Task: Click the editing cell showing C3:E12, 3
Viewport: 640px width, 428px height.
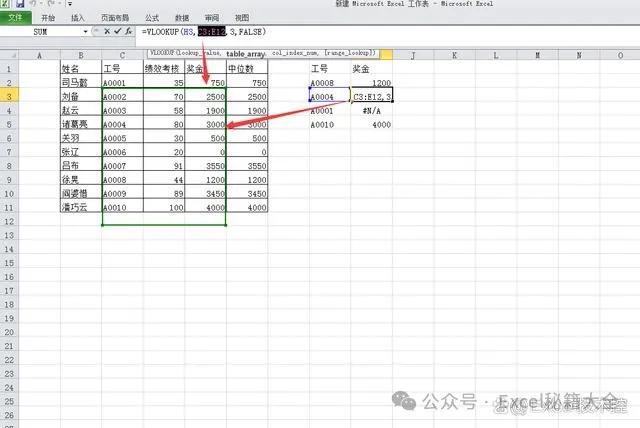Action: pos(371,97)
